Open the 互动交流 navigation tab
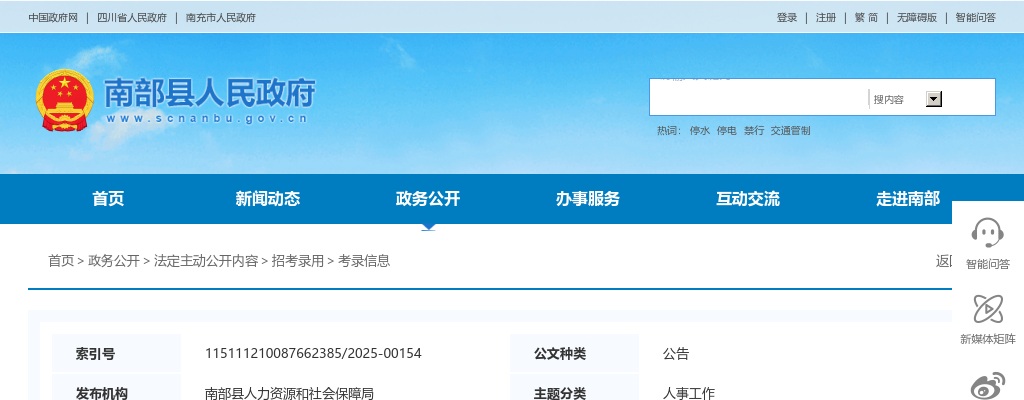Image resolution: width=1024 pixels, height=400 pixels. click(x=748, y=199)
